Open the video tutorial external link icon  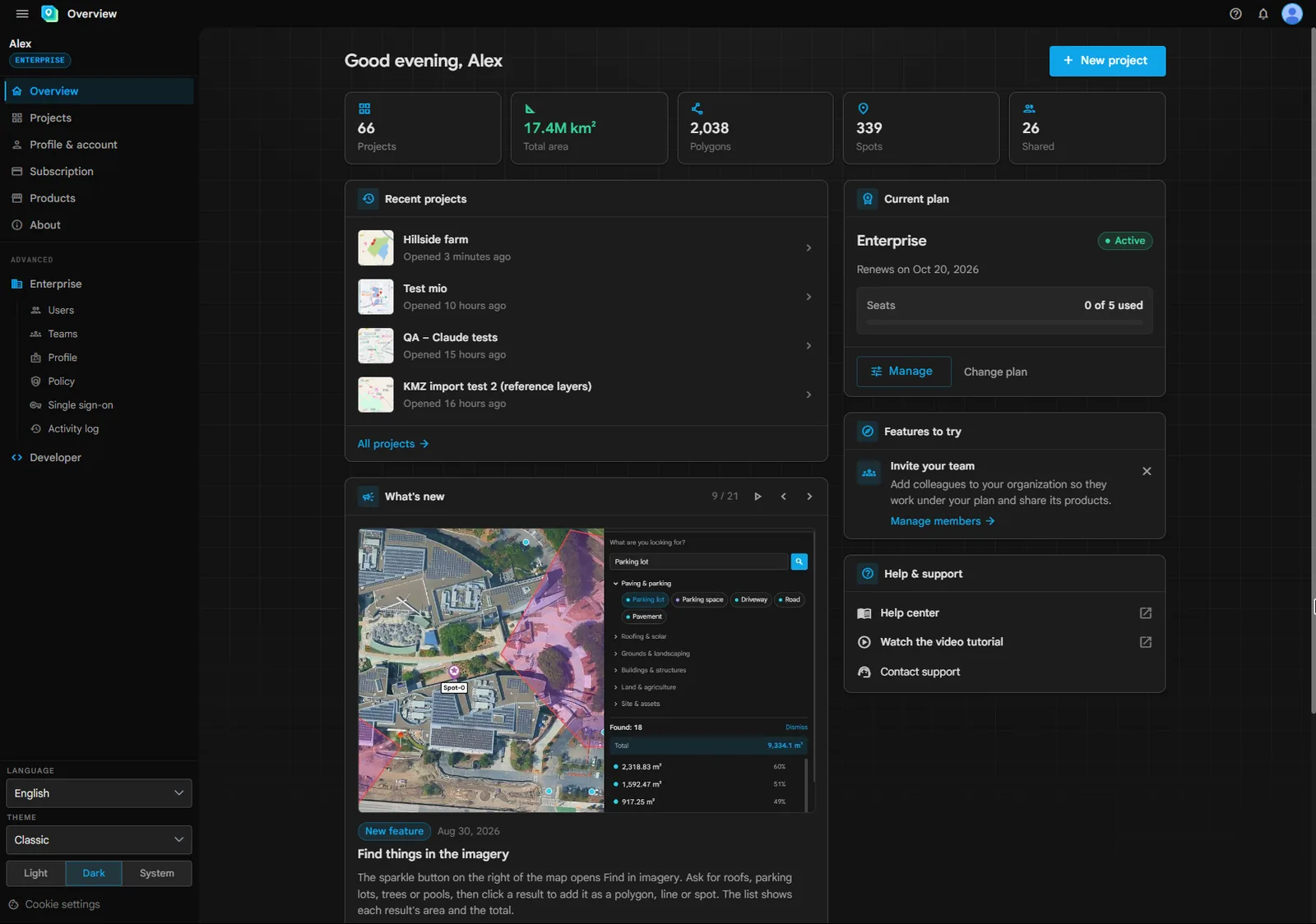tap(1146, 642)
